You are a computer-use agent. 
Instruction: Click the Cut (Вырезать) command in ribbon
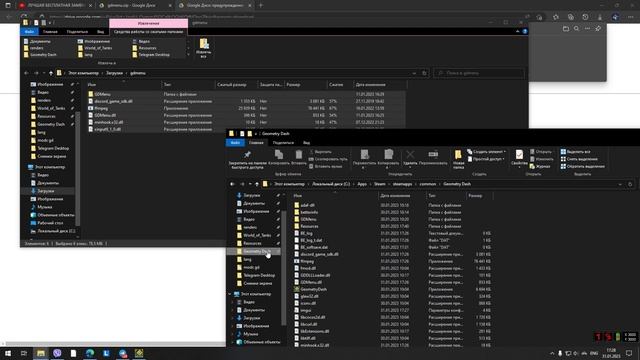tap(320, 152)
